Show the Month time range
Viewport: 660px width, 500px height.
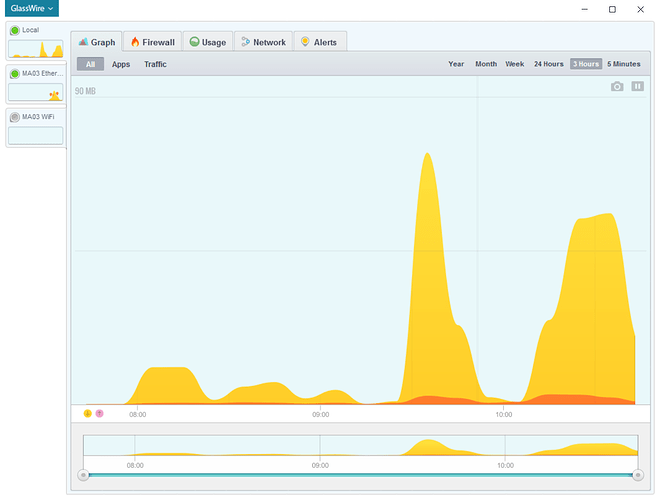click(x=486, y=64)
